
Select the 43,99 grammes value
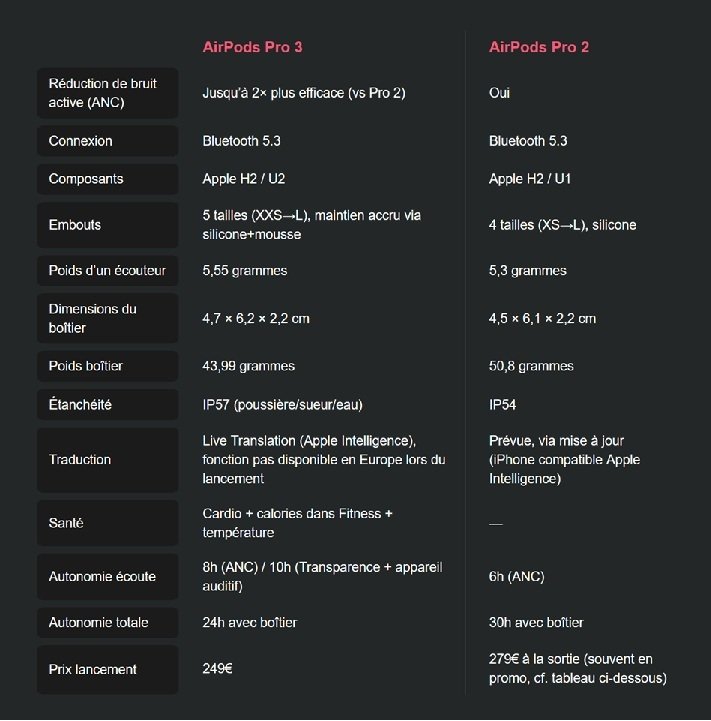(x=248, y=366)
